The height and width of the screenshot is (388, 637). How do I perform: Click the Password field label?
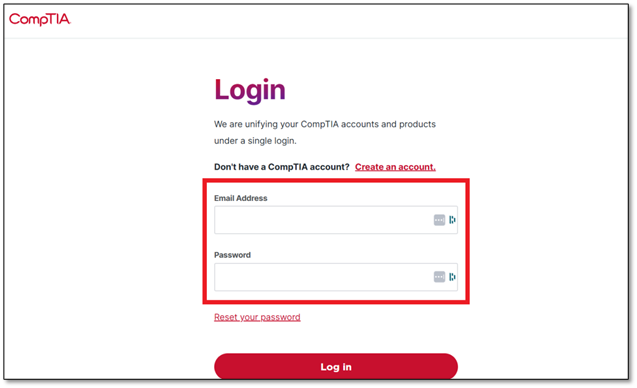click(232, 255)
